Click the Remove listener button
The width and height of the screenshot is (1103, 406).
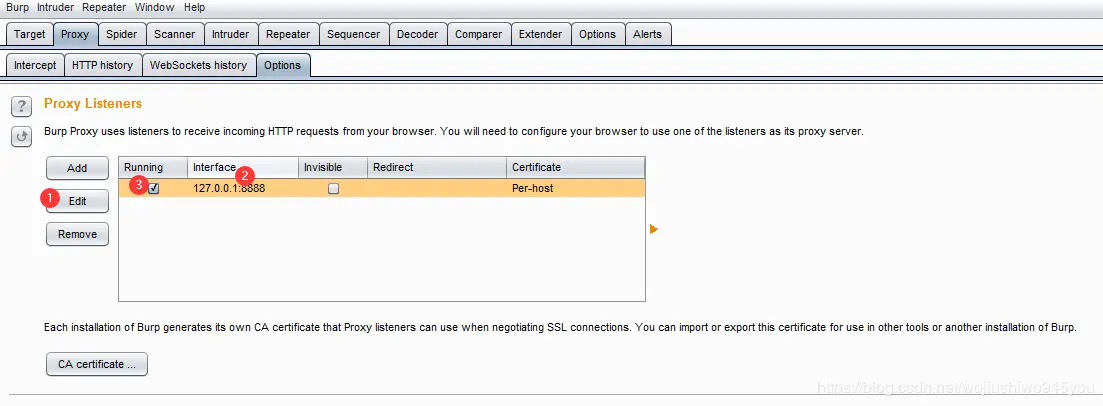pos(77,234)
